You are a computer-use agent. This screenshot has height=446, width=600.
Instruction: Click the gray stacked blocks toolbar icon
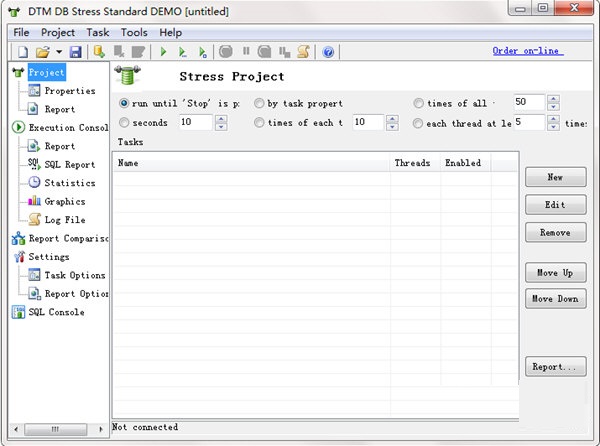(x=284, y=52)
